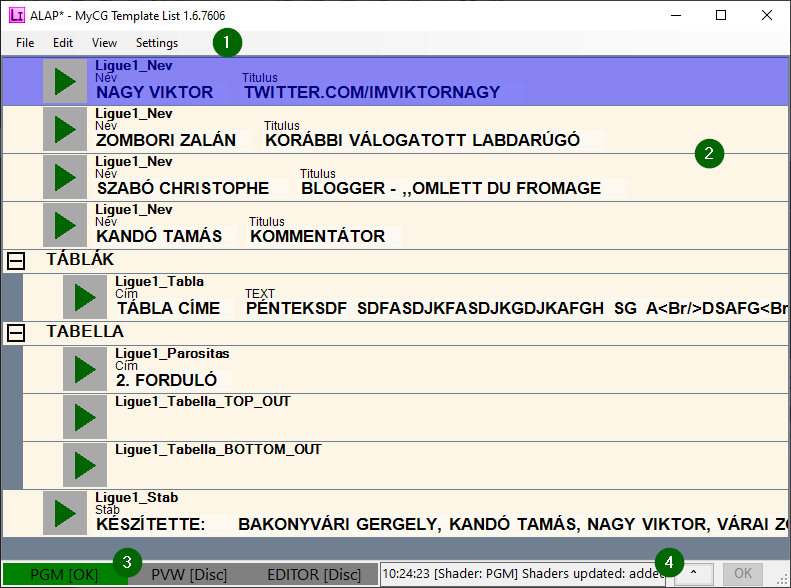Image resolution: width=791 pixels, height=588 pixels.
Task: Collapse the TABELLA group
Action: click(x=16, y=333)
